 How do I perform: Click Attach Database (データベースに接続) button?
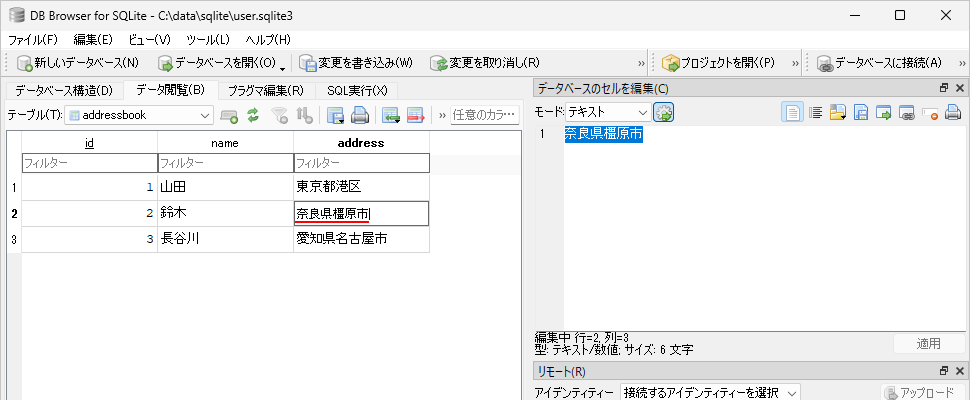pos(880,62)
